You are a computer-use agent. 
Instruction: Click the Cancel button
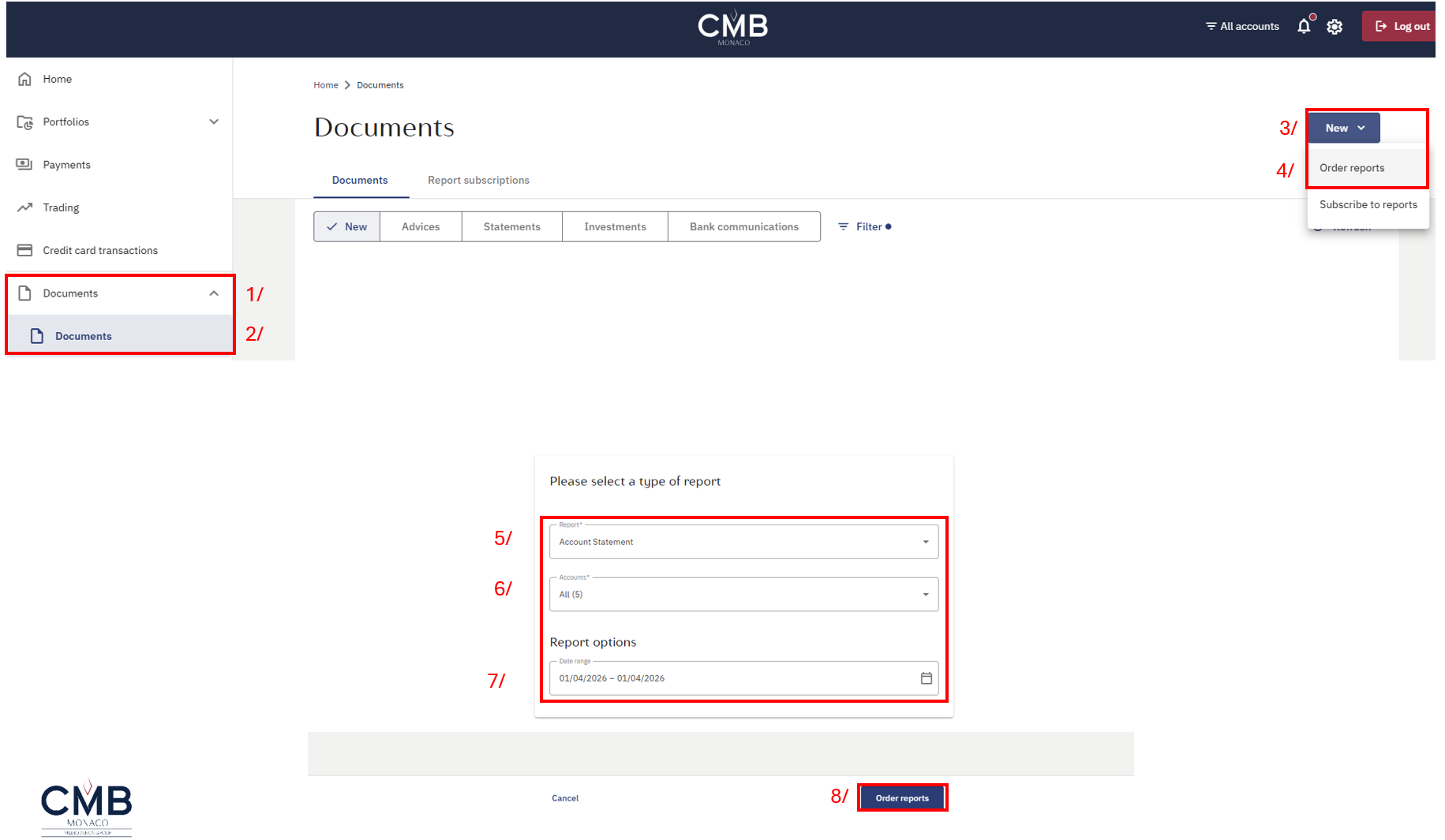coord(565,798)
